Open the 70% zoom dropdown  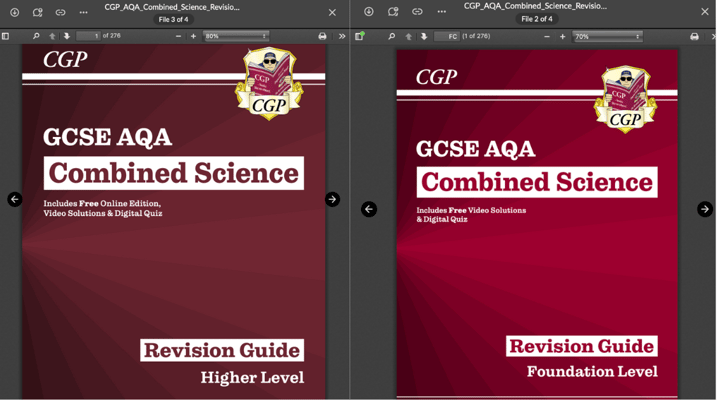(x=608, y=37)
